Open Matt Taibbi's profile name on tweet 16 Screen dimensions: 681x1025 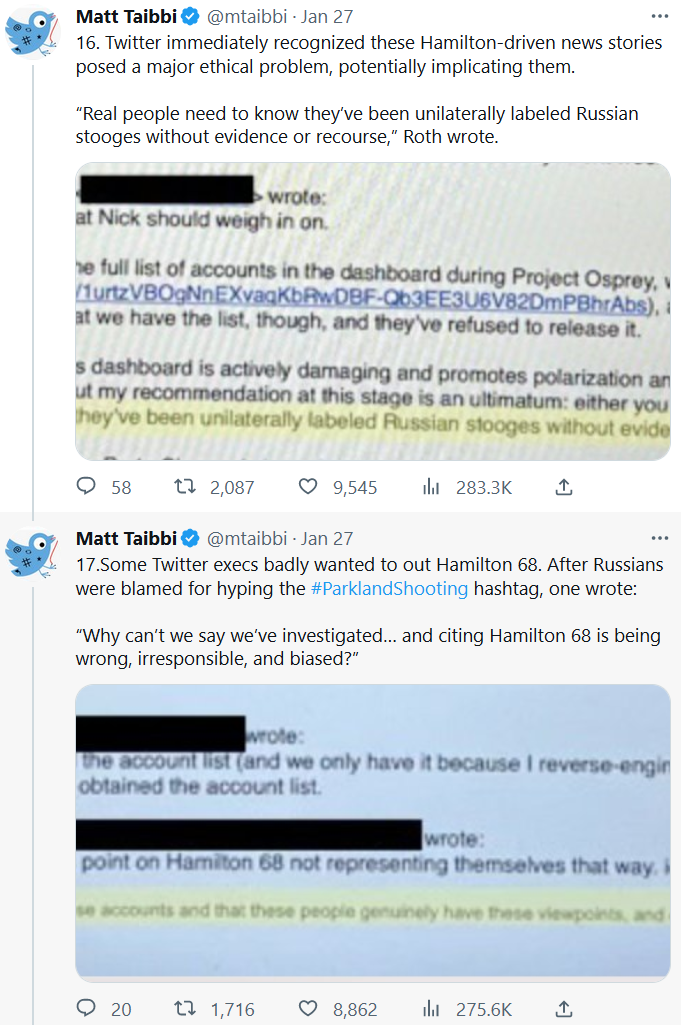[x=124, y=17]
